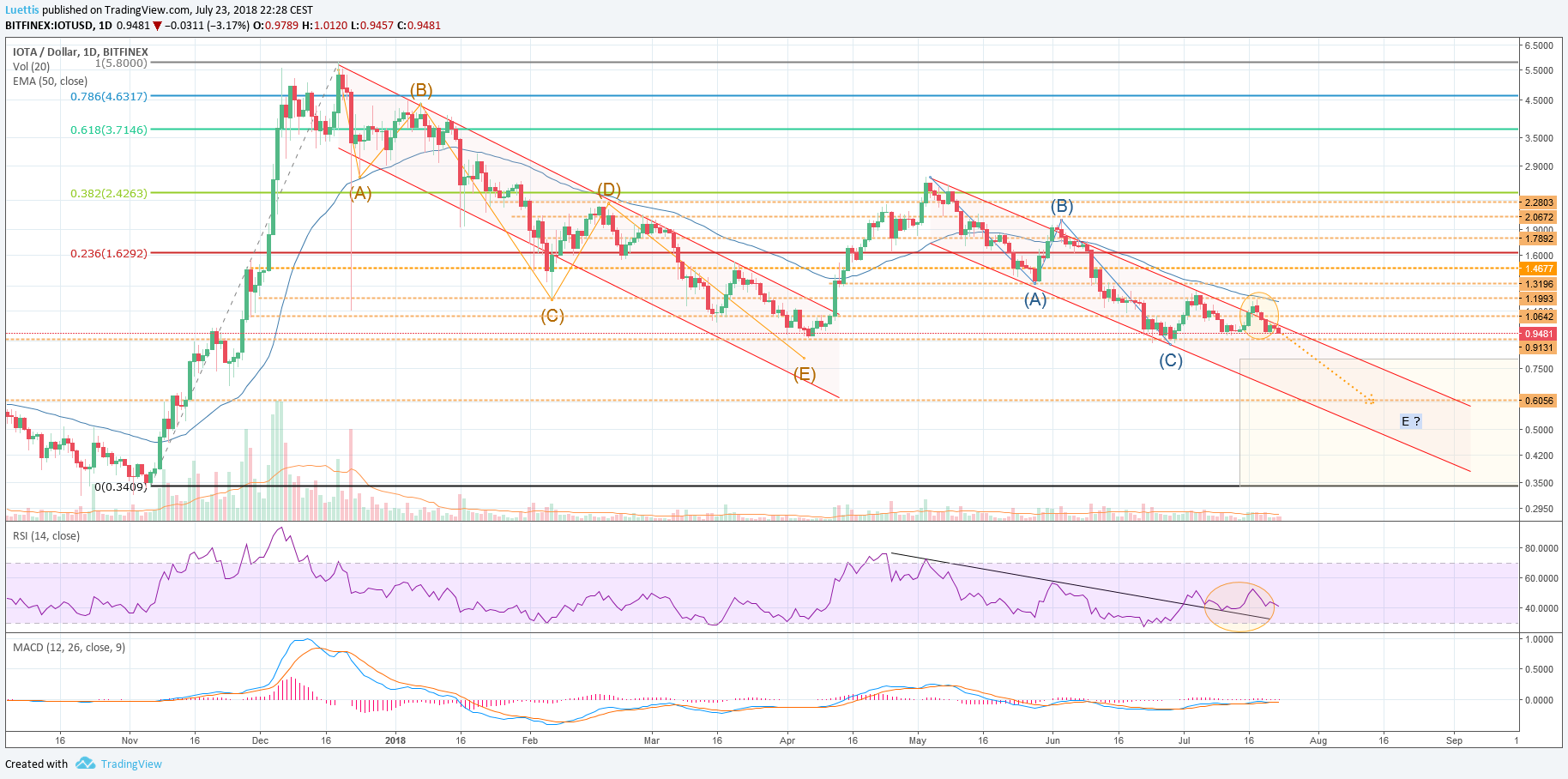1568x779 pixels.
Task: Open the Luettis author link
Action: 22,10
